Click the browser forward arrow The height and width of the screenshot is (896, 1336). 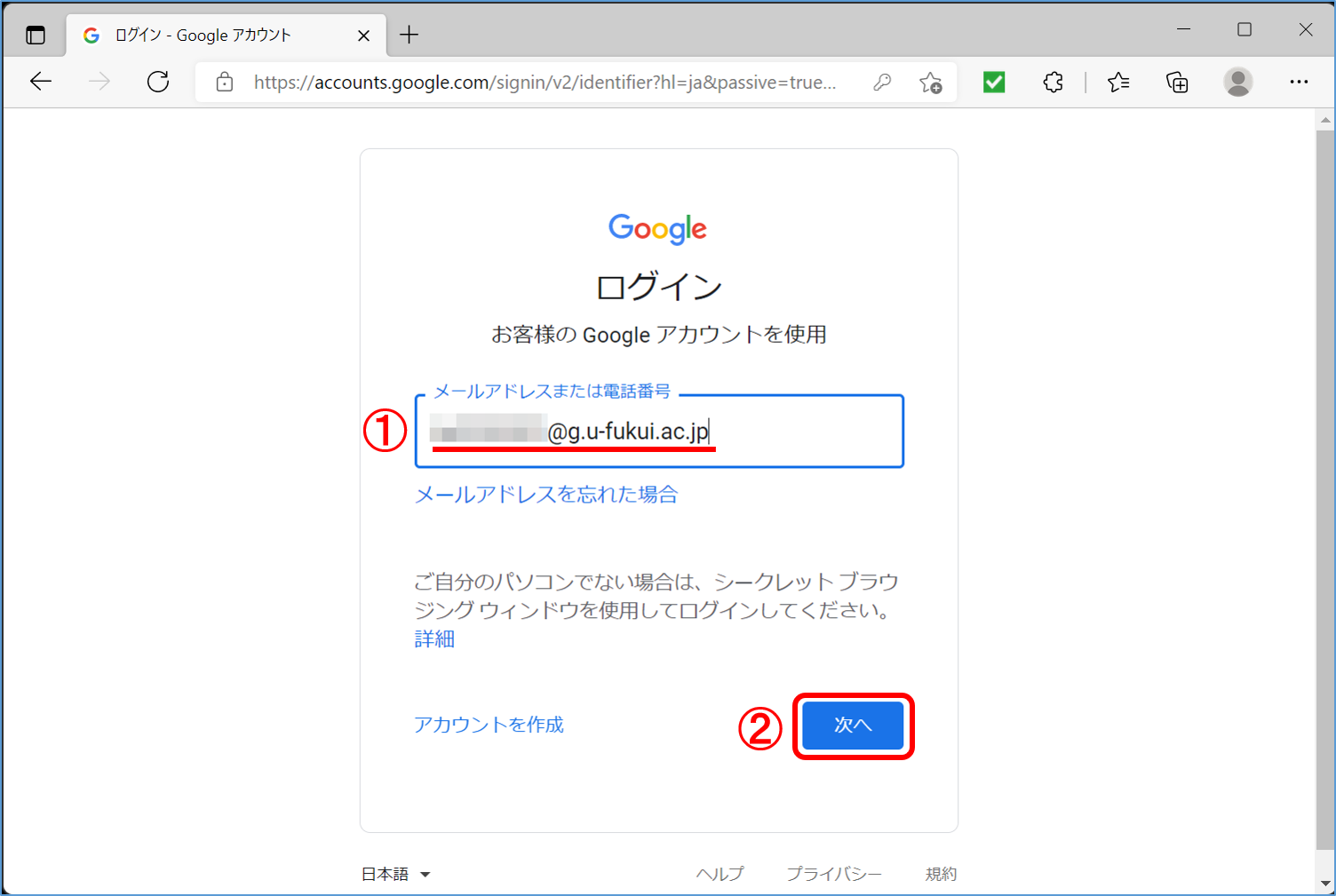tap(99, 82)
